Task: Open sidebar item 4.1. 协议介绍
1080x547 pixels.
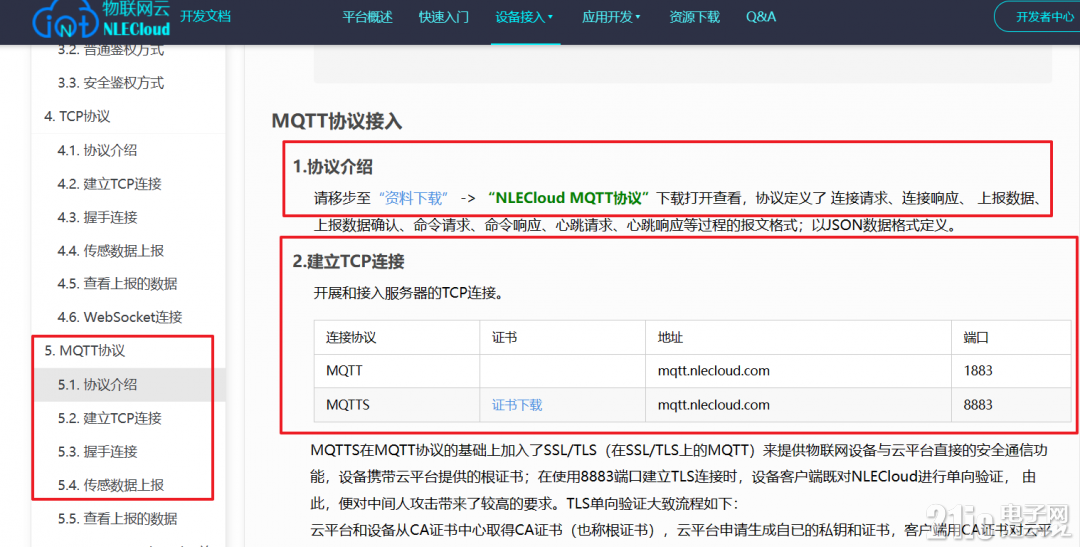Action: click(x=97, y=150)
